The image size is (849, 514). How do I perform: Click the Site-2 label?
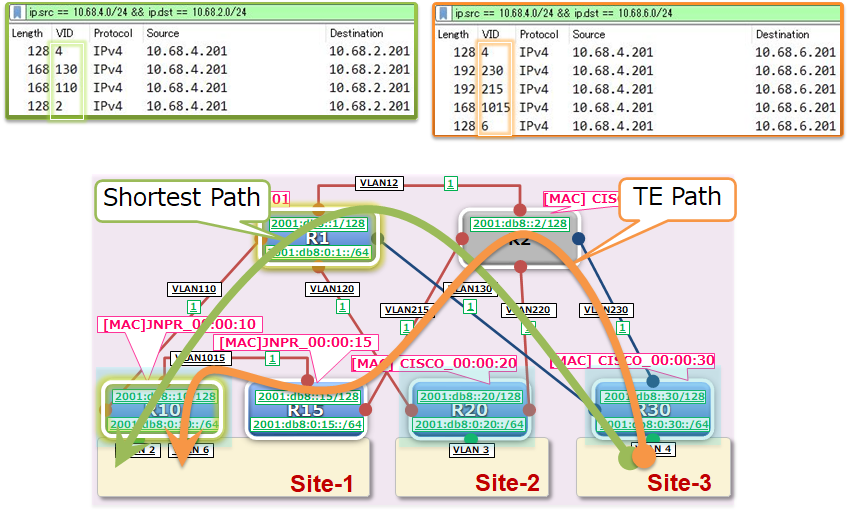point(507,483)
